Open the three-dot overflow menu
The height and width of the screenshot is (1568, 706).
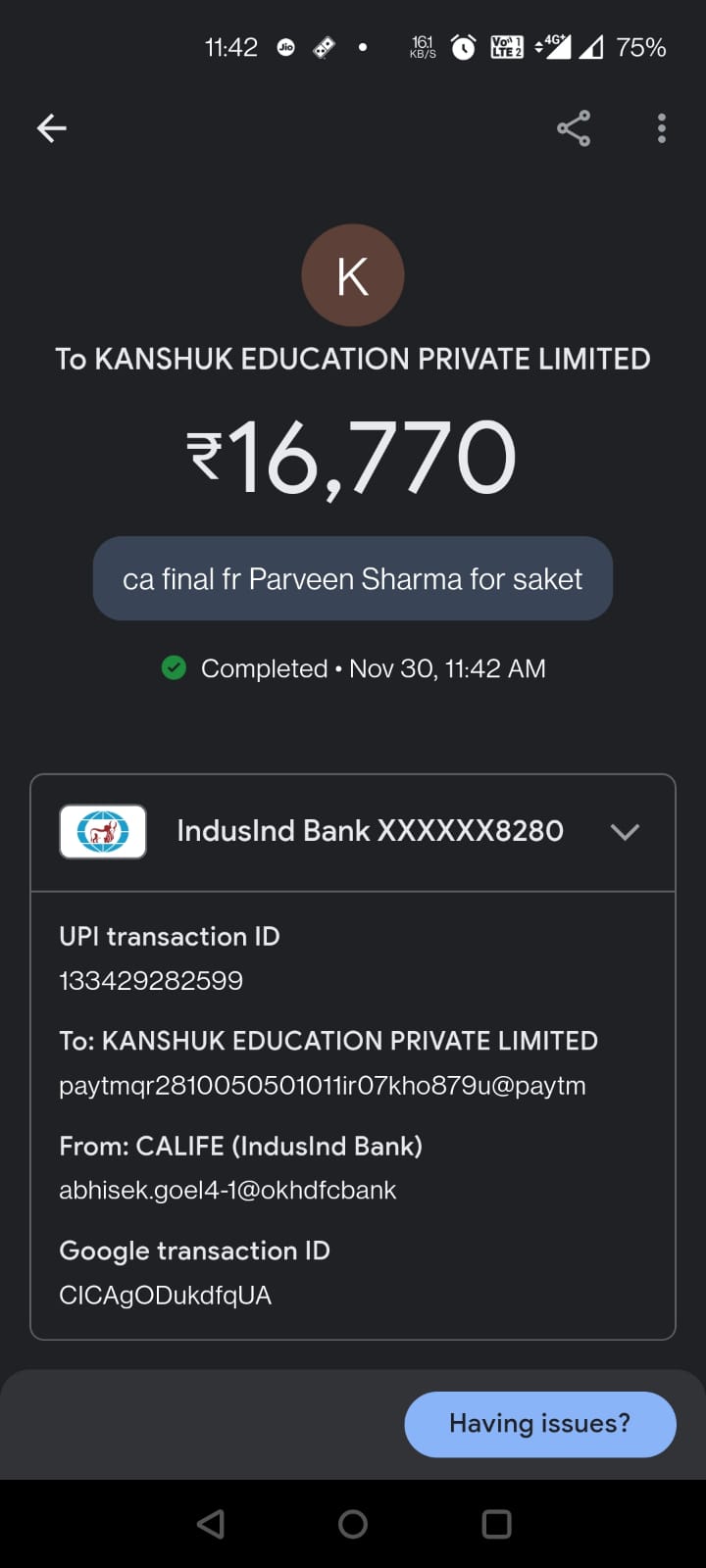pos(662,128)
